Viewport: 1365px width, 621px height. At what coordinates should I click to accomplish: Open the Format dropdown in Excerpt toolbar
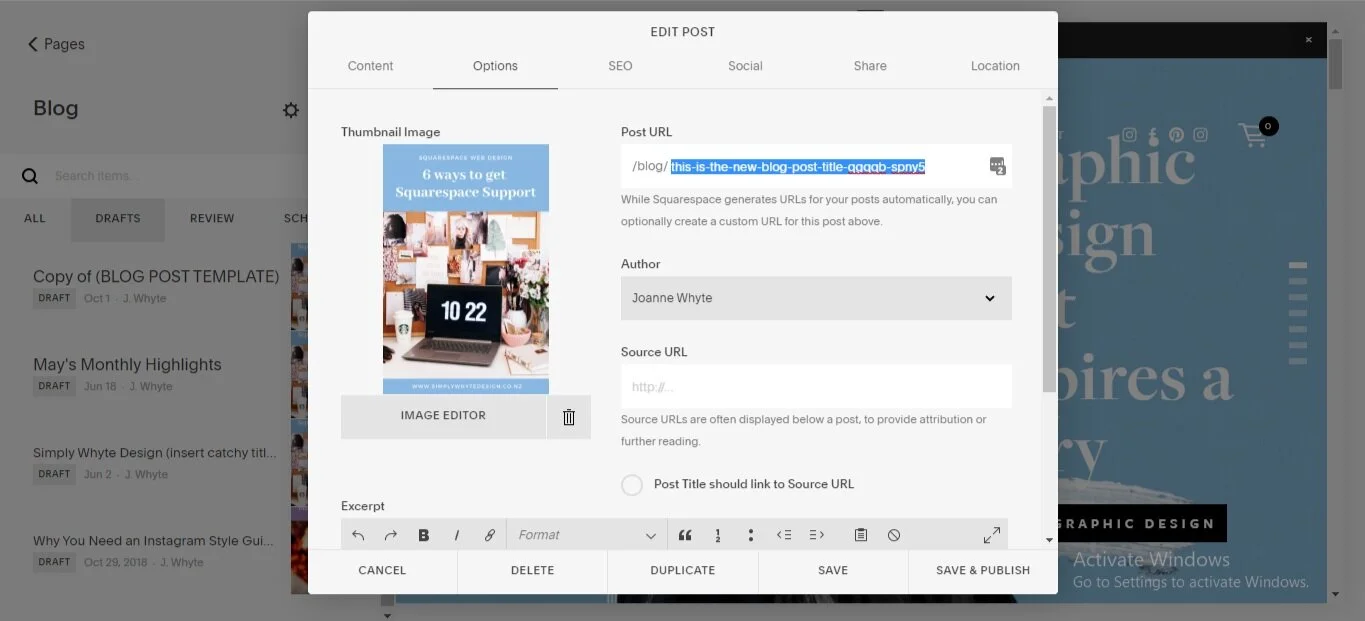[587, 535]
